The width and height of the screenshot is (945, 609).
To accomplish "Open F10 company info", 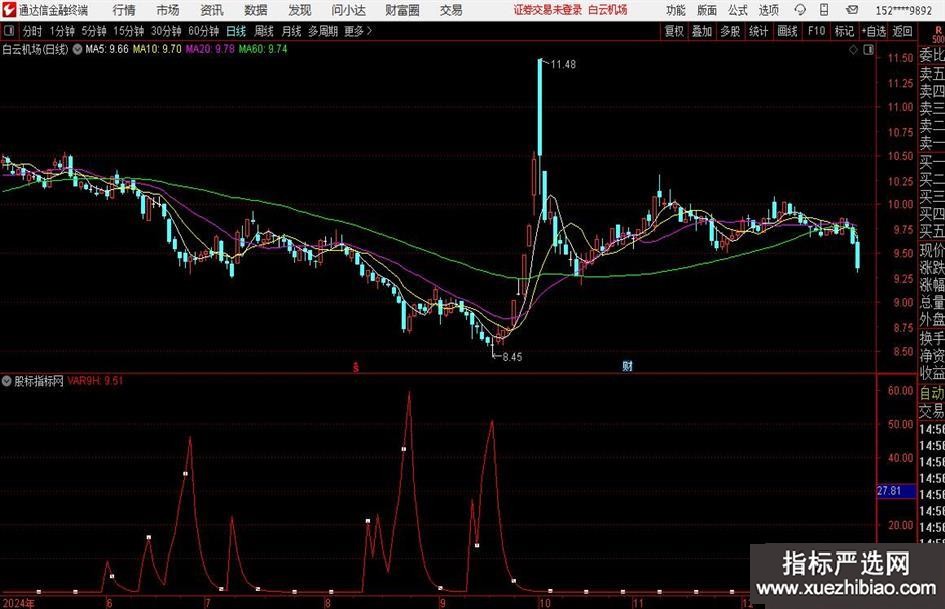I will (x=817, y=31).
